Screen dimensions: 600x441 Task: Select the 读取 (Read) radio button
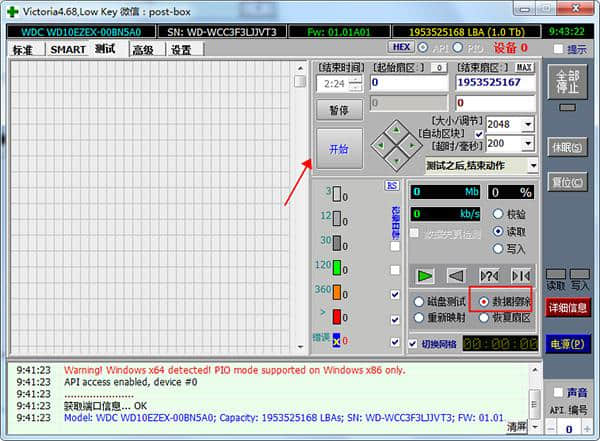(x=498, y=231)
